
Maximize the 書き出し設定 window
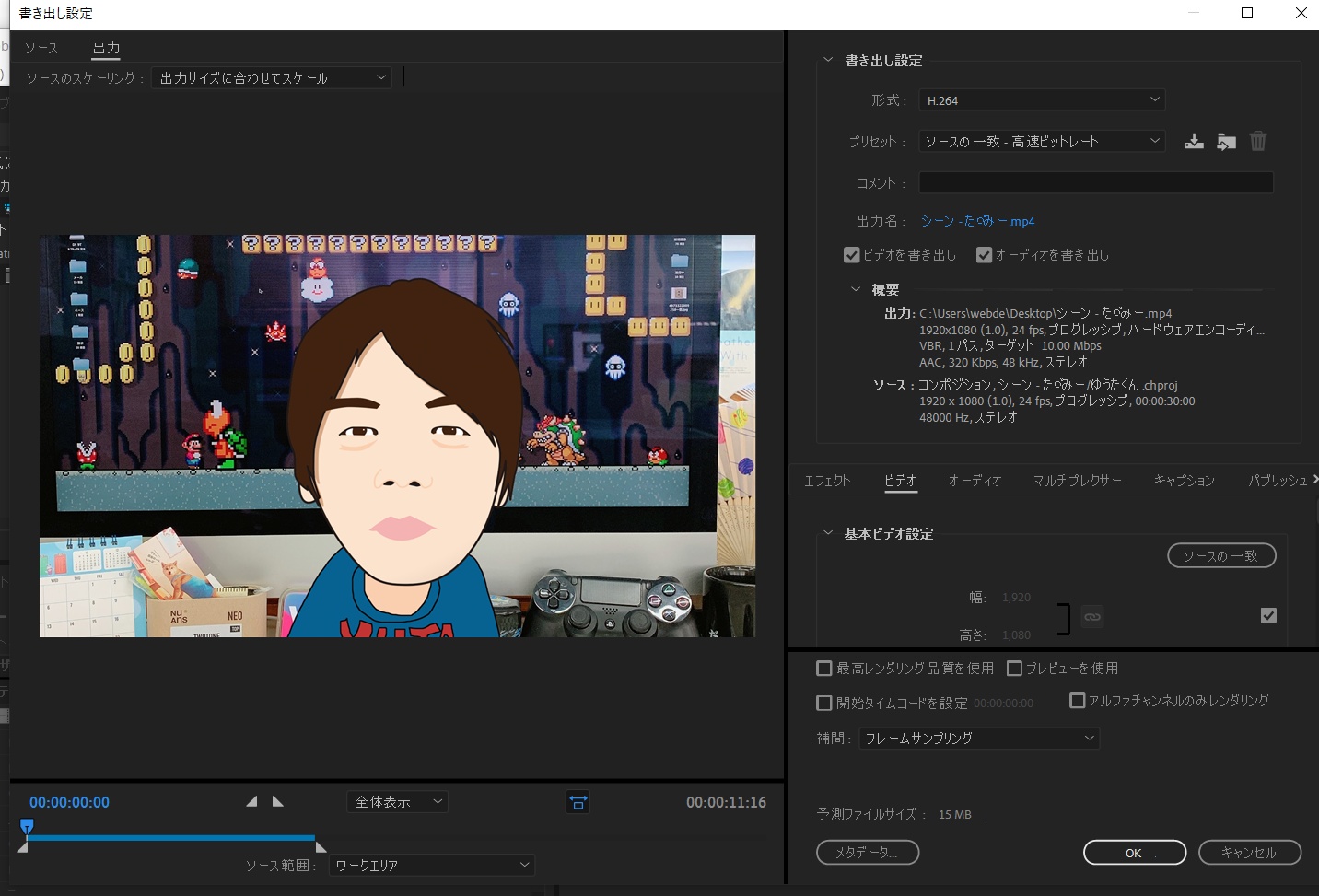[x=1247, y=13]
